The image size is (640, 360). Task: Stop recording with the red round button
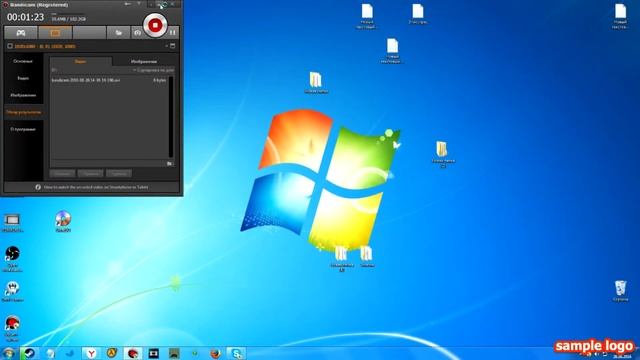(x=155, y=25)
